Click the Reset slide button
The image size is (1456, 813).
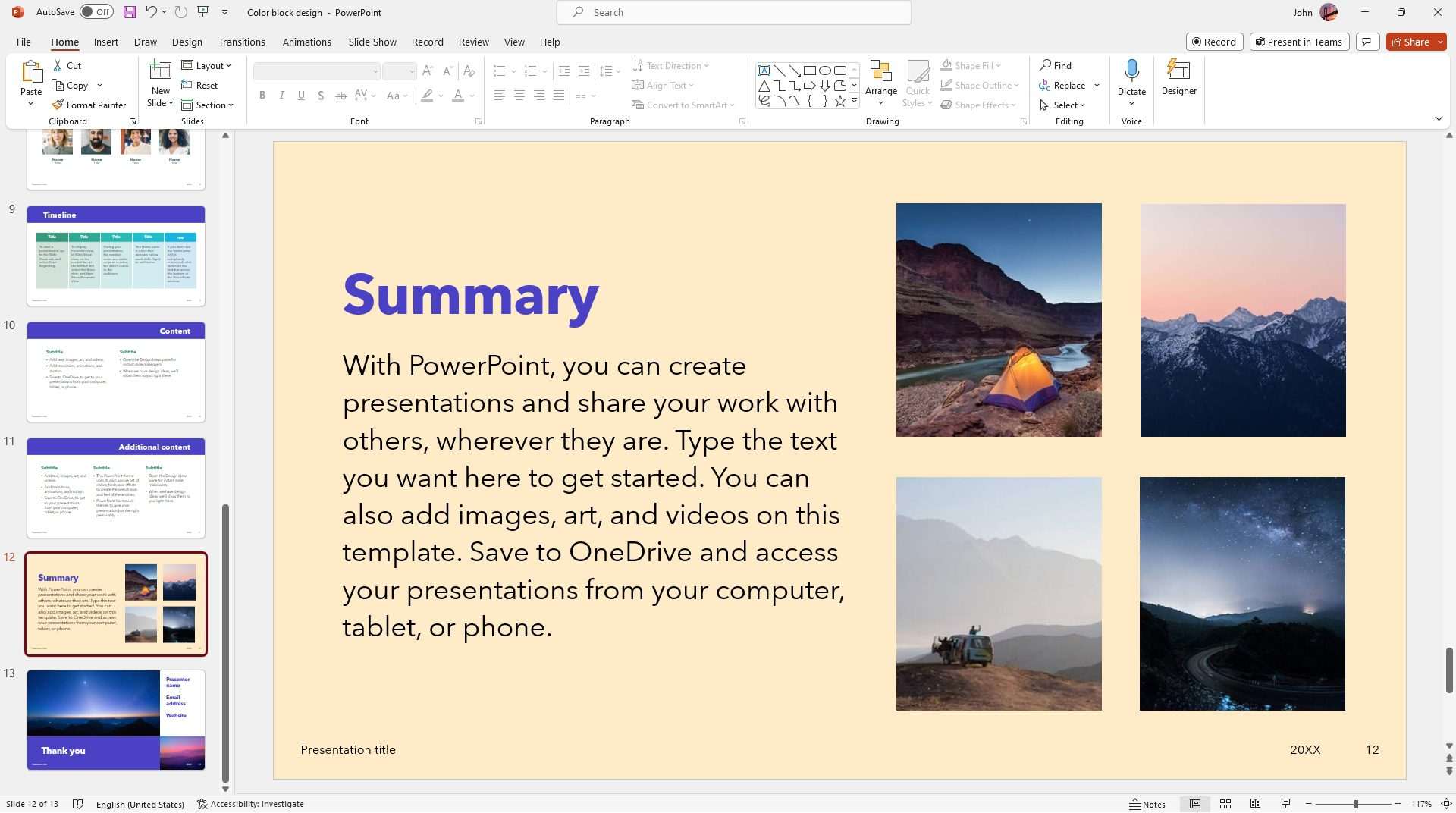(x=200, y=86)
